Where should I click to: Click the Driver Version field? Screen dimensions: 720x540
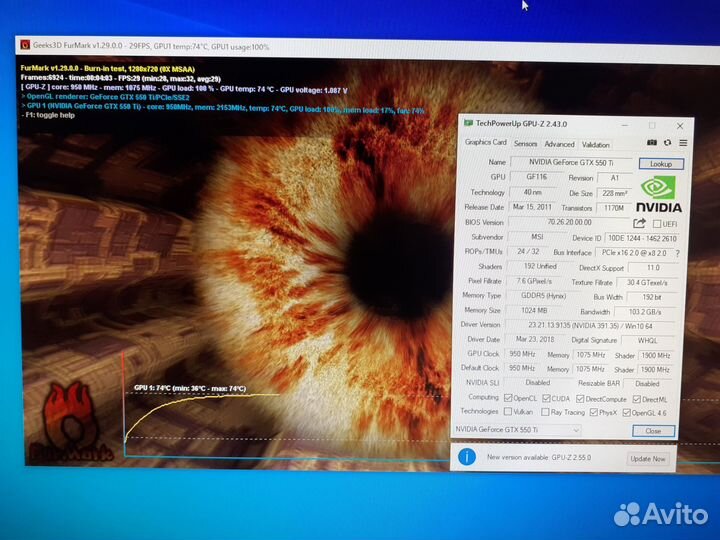(x=590, y=326)
